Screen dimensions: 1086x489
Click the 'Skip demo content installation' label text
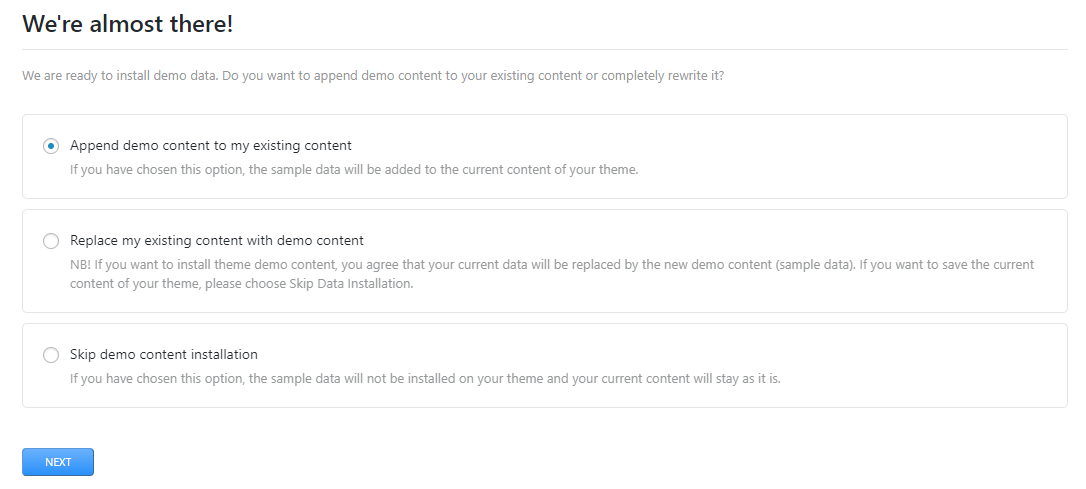click(163, 355)
